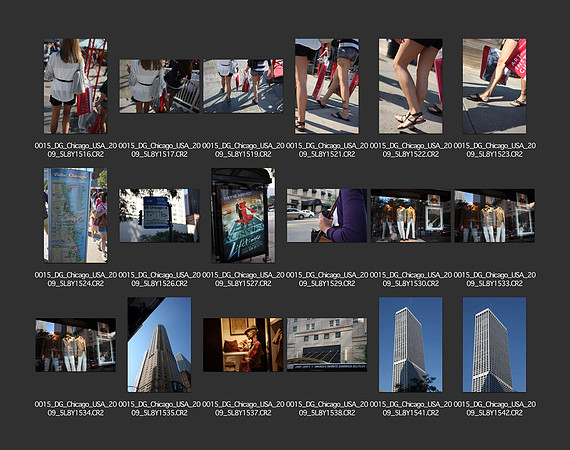
Task: Select the Chicago map thumbnail 5L8Y1524
Action: [76, 215]
